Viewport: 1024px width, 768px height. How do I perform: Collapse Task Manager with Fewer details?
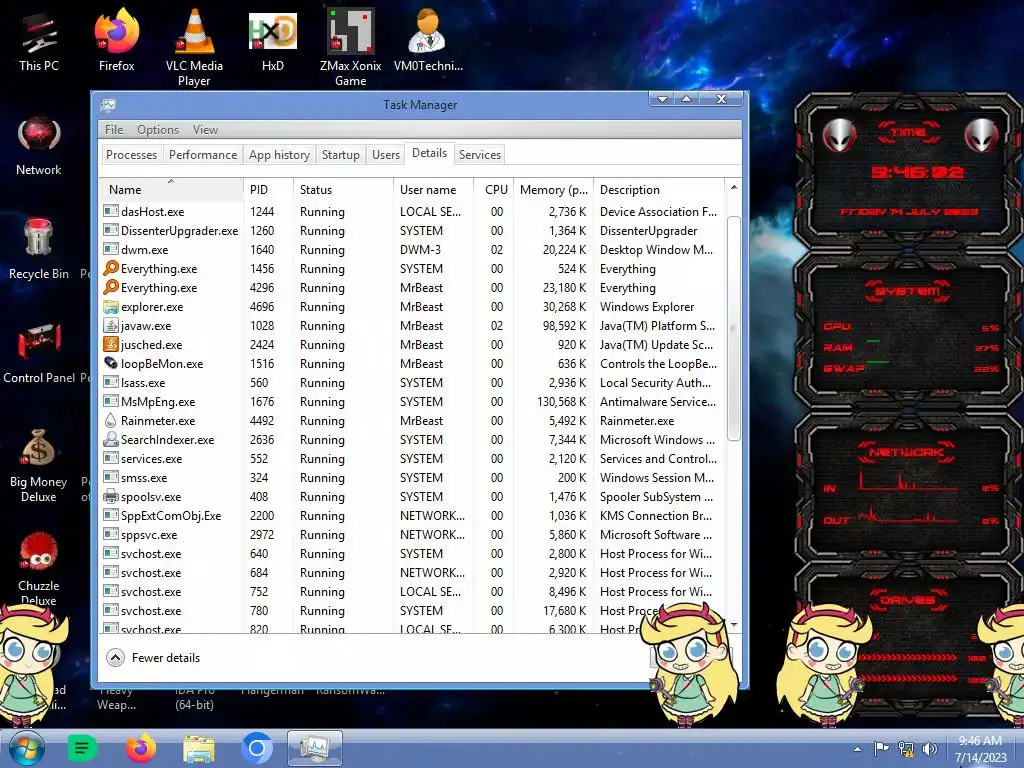(153, 658)
